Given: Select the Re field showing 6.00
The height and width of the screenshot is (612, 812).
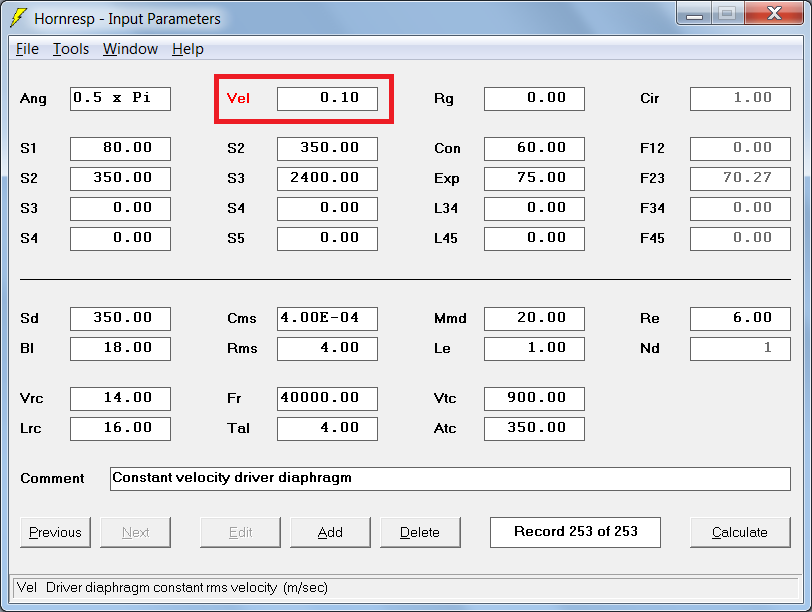Looking at the screenshot, I should coord(740,318).
